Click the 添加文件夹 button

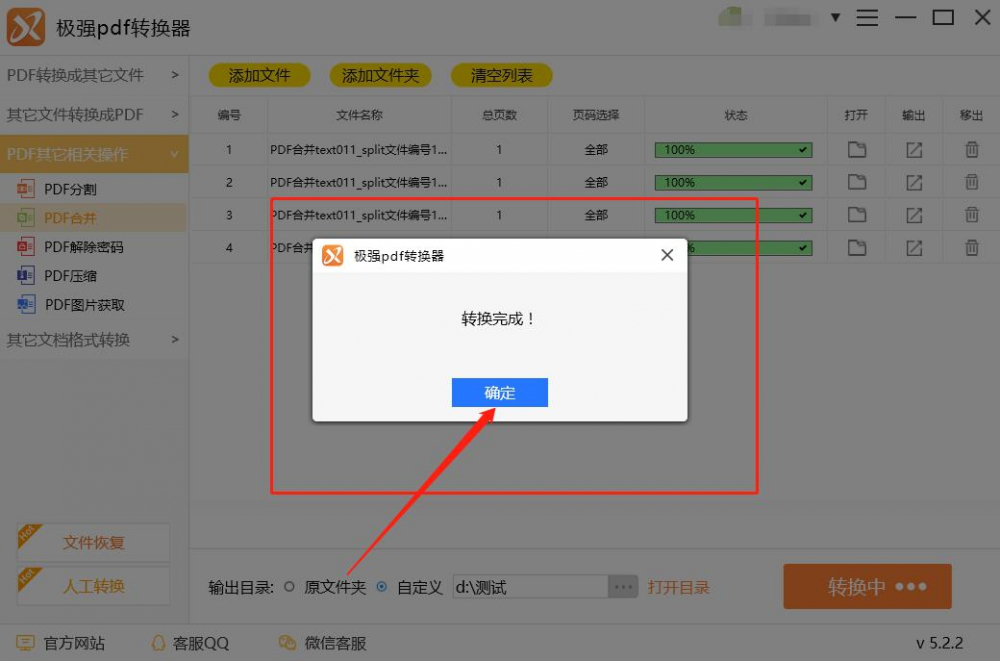381,75
